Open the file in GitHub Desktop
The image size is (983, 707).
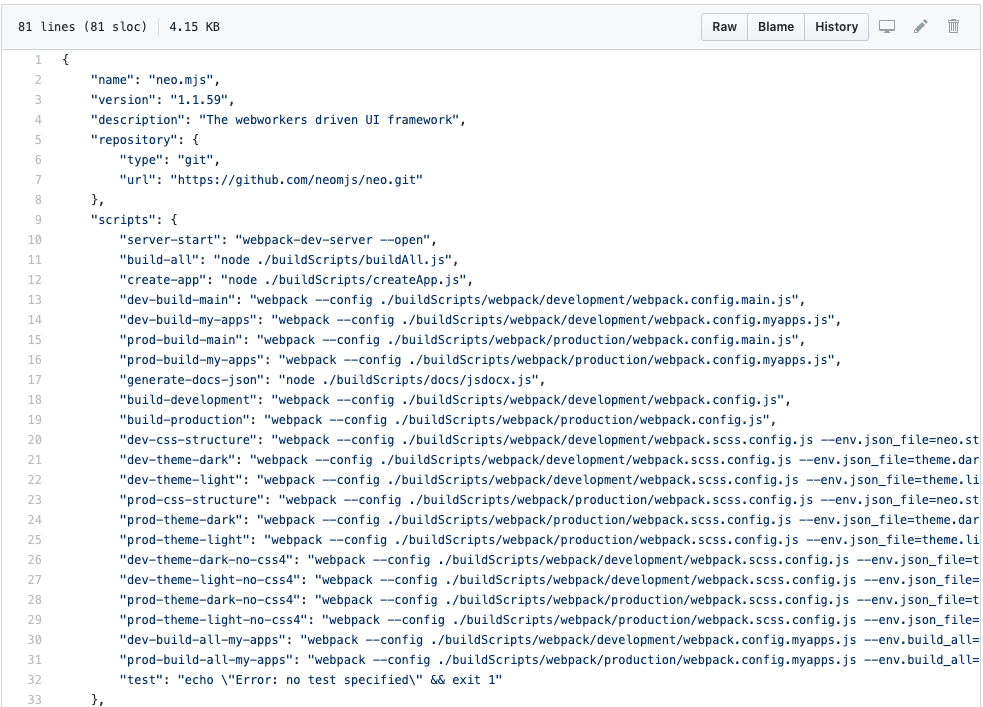(x=887, y=27)
